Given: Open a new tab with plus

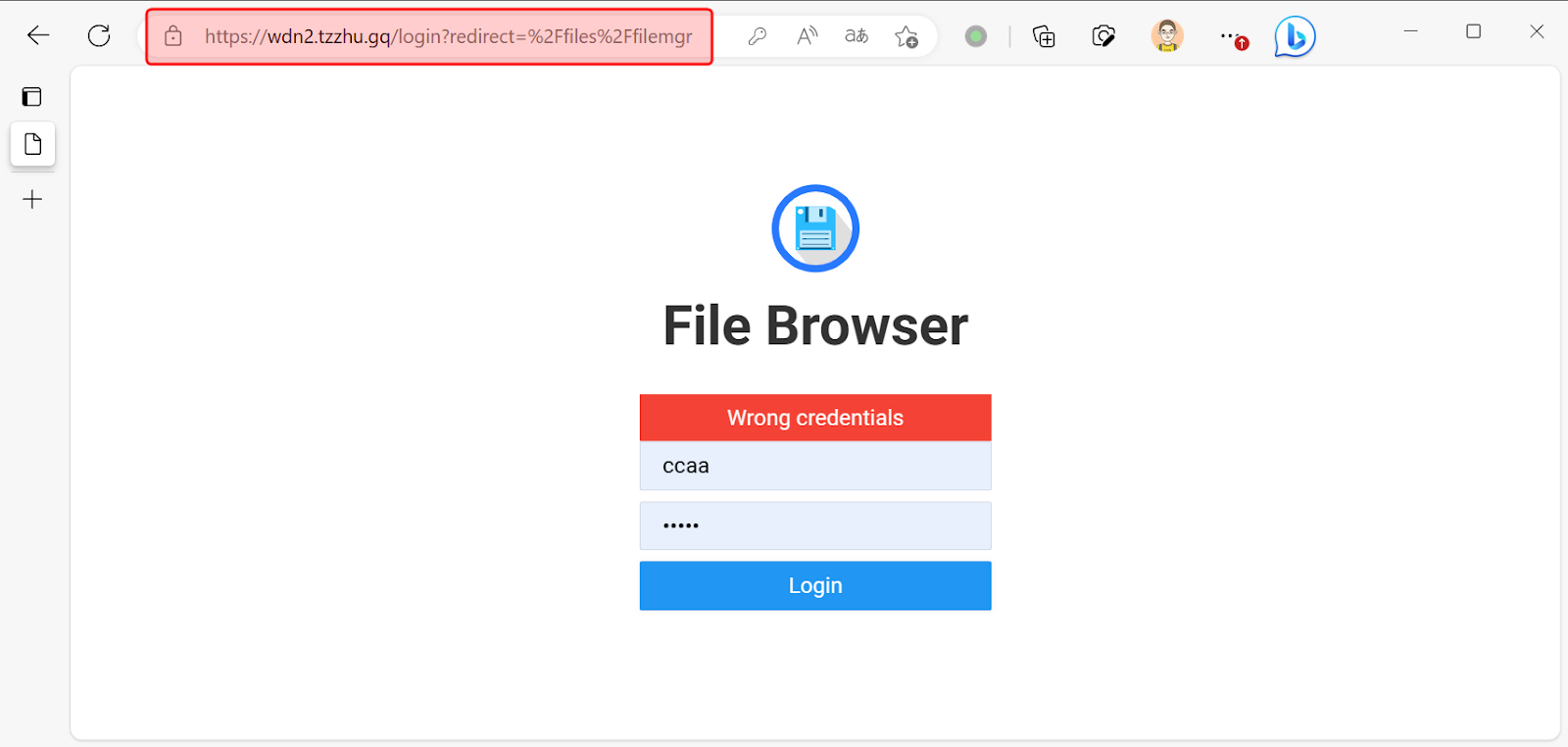Looking at the screenshot, I should click(x=32, y=200).
